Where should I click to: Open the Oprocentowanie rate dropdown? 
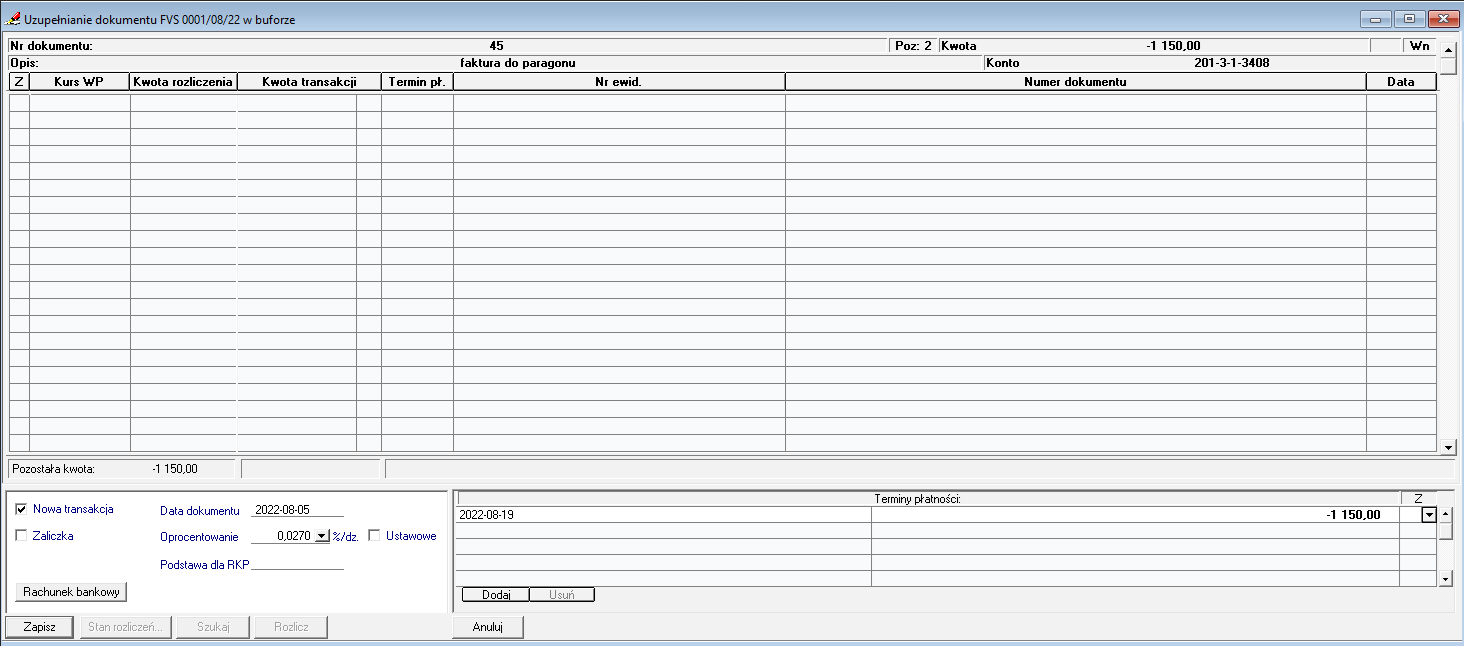click(322, 536)
